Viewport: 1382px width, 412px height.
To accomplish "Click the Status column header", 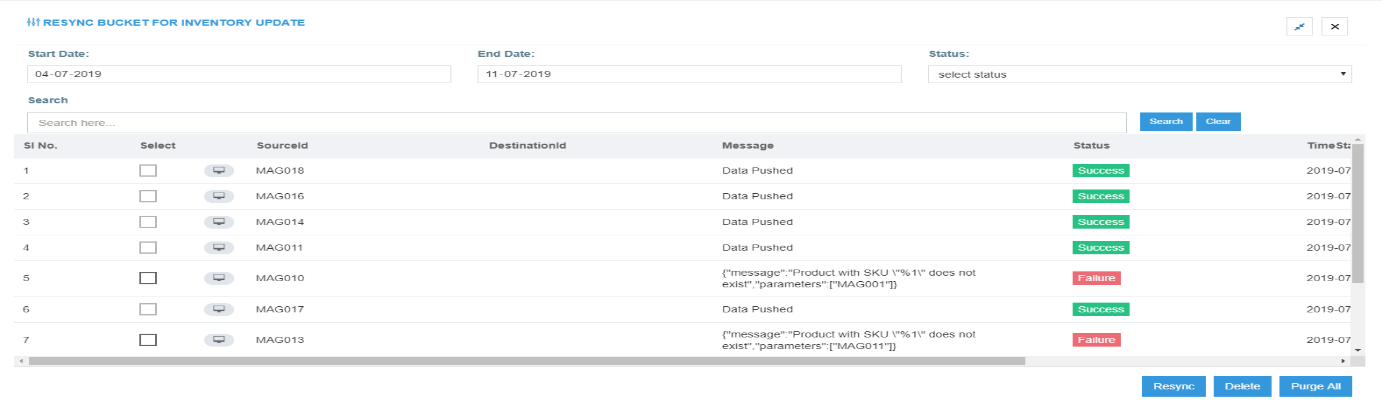I will point(1091,146).
